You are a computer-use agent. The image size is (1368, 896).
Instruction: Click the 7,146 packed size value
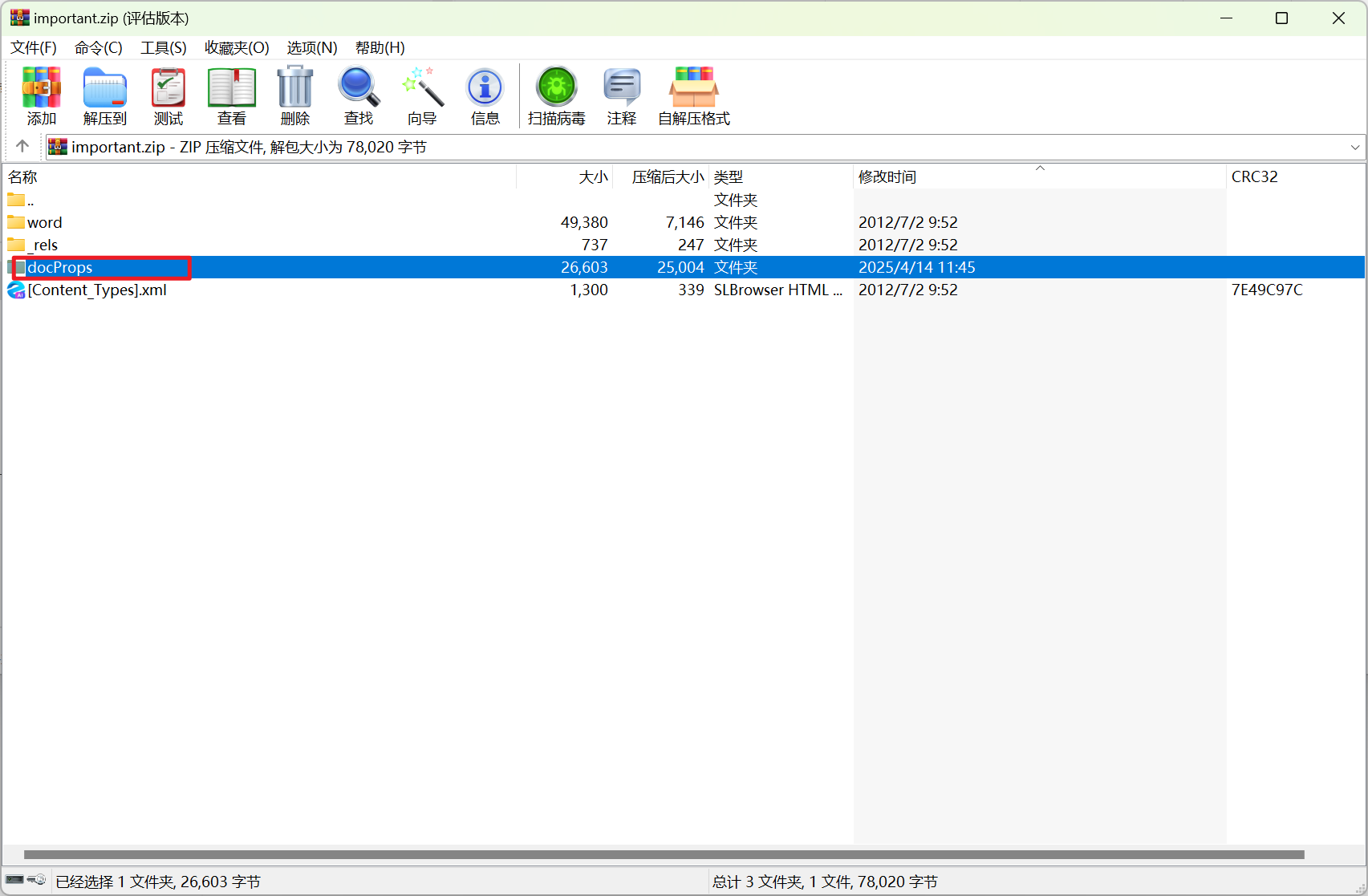tap(685, 222)
